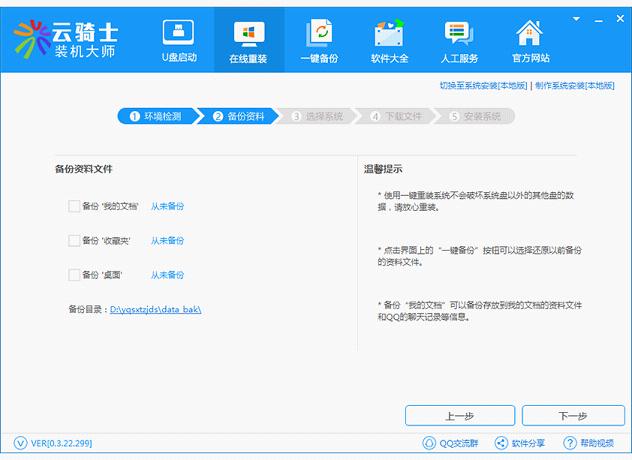632x460 pixels.
Task: Click the 软件分享 share icon
Action: point(501,443)
